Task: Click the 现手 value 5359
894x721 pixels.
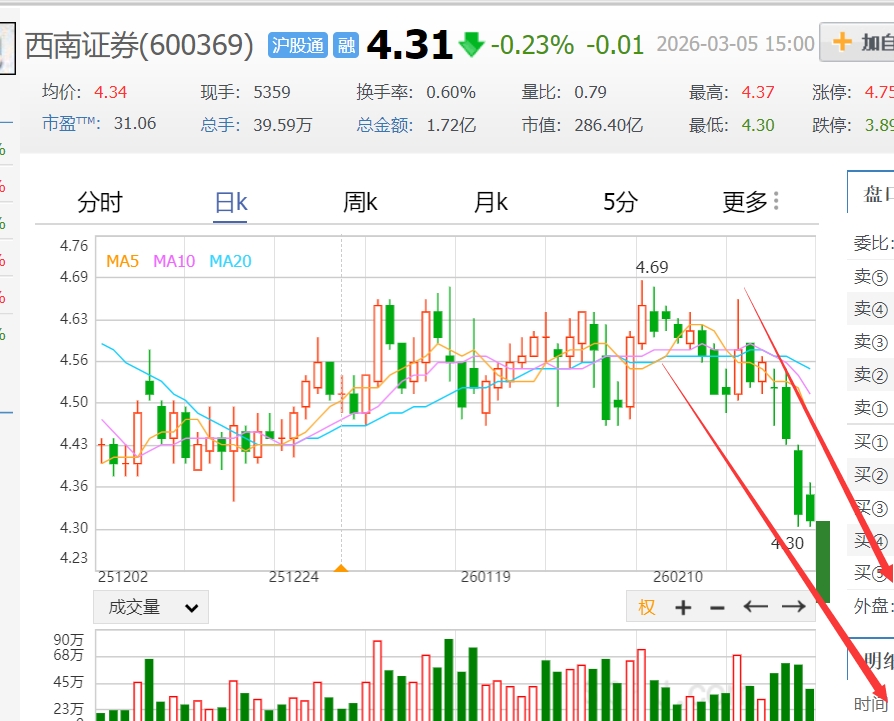Action: click(272, 92)
